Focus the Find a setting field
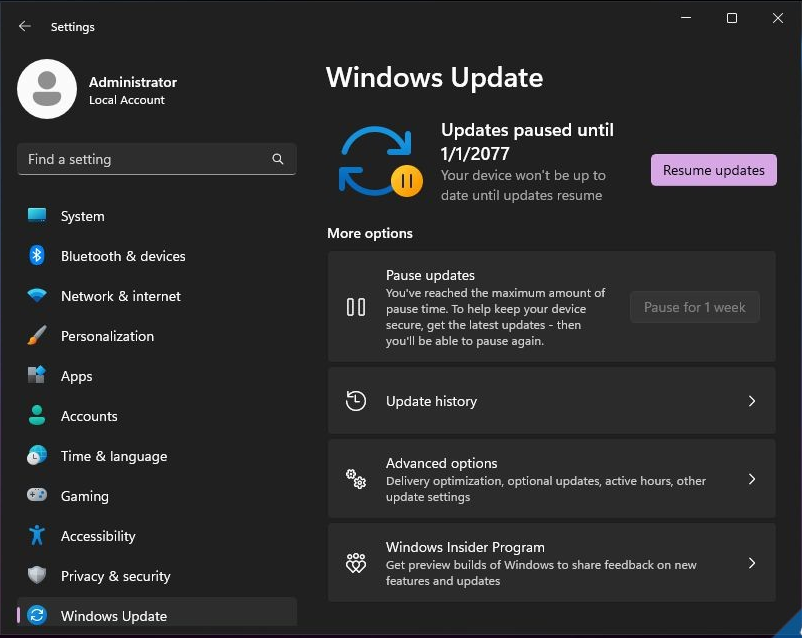This screenshot has width=802, height=638. 157,159
